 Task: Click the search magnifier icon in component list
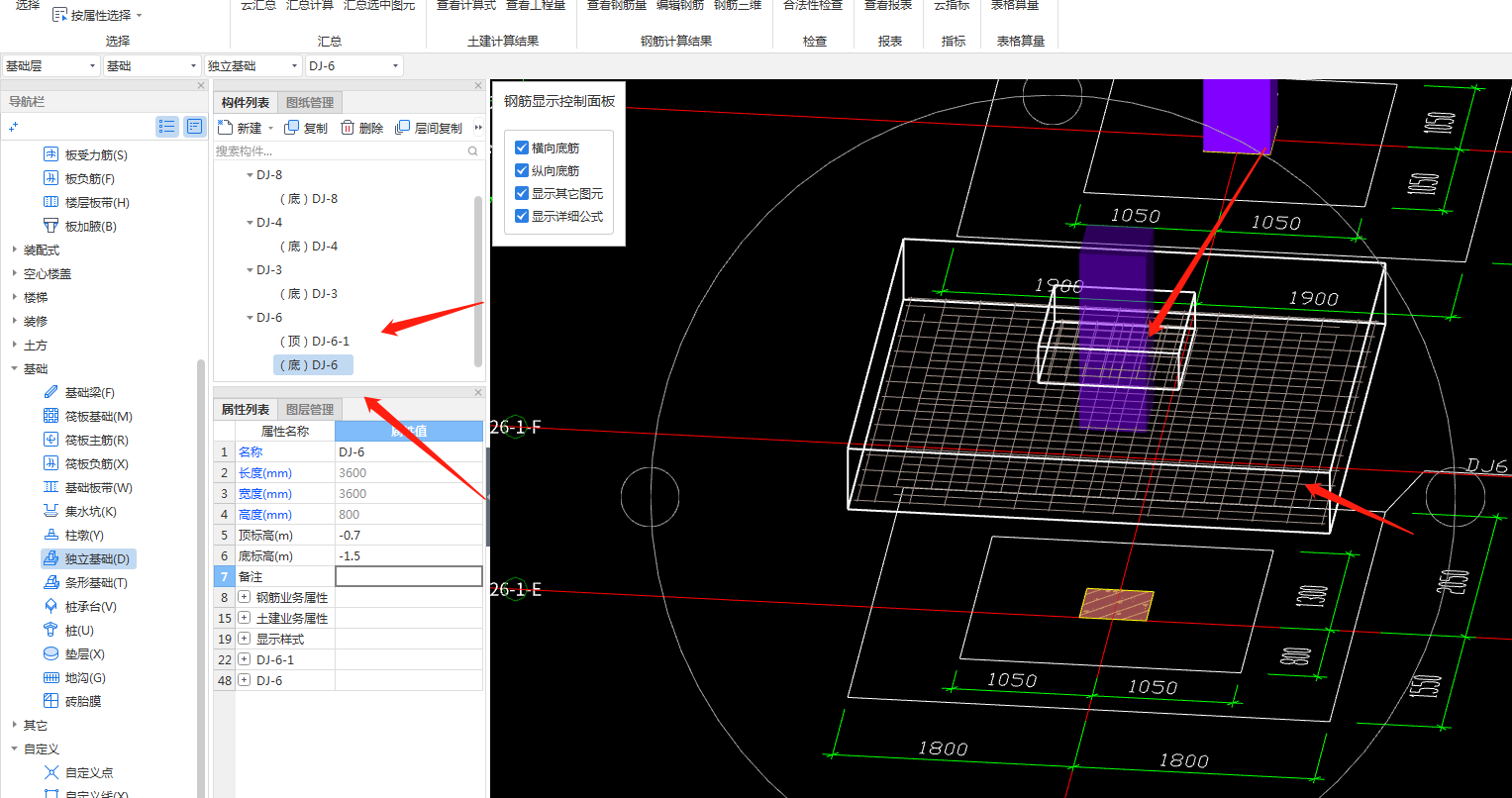pos(473,151)
